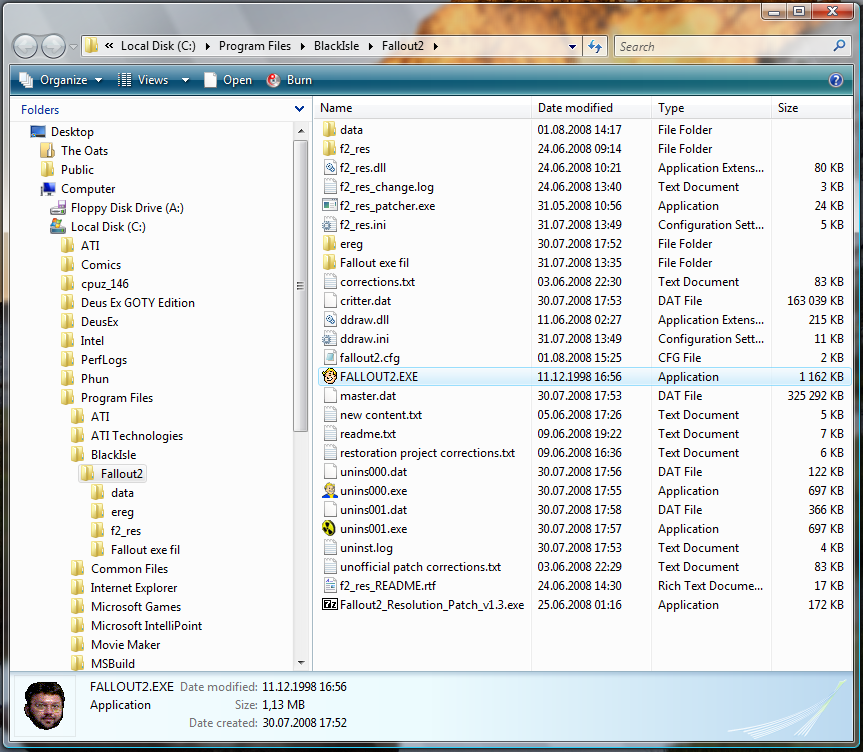Select the f2_res_change.log file name
The height and width of the screenshot is (752, 863).
coord(387,187)
